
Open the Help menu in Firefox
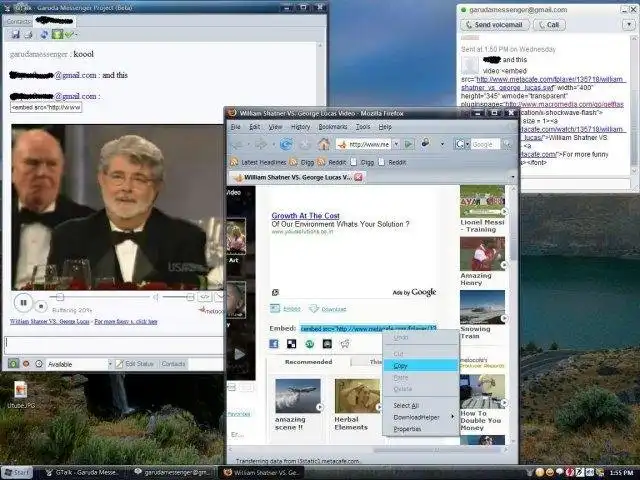point(385,127)
